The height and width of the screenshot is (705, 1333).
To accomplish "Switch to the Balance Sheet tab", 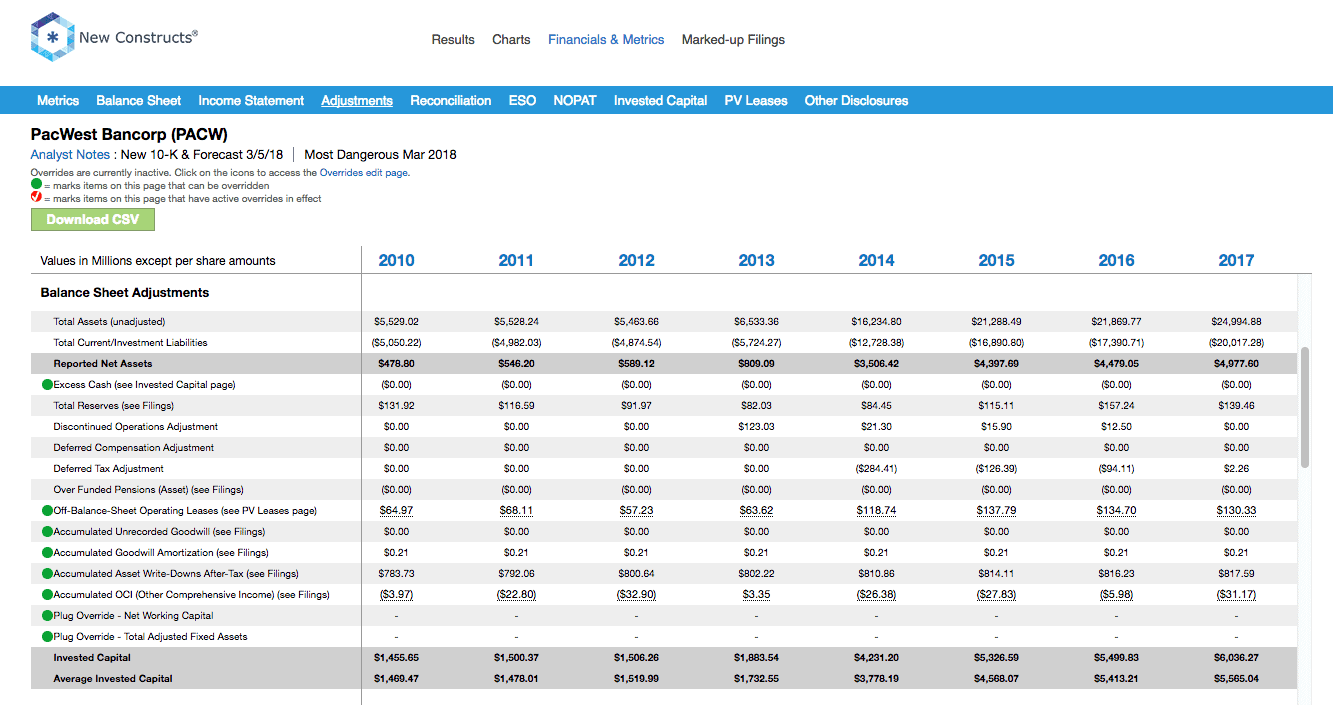I will pyautogui.click(x=139, y=101).
